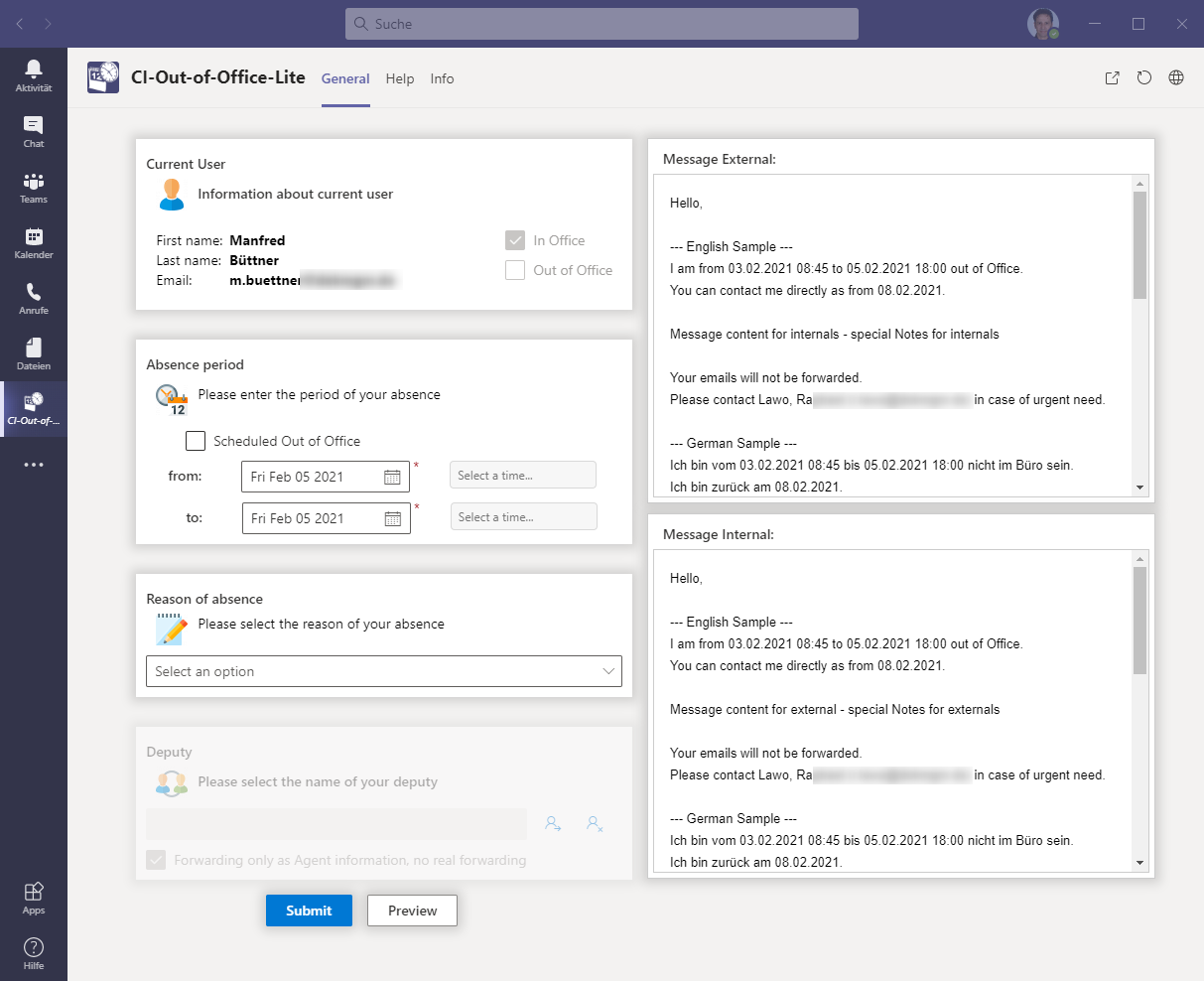The image size is (1204, 981).
Task: Toggle the In Office checkbox
Action: (515, 240)
